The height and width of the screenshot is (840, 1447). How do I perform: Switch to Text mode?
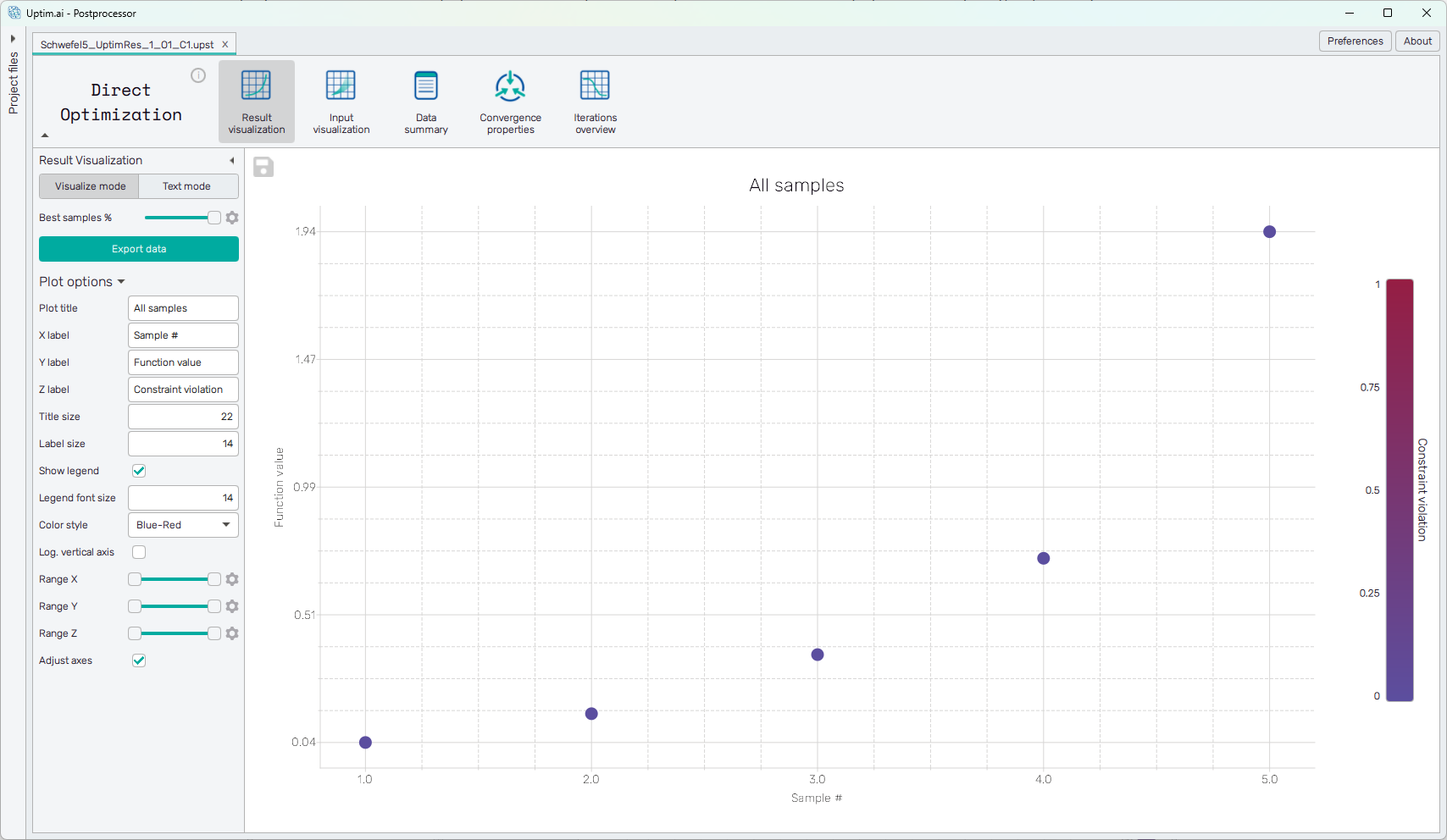pos(186,186)
